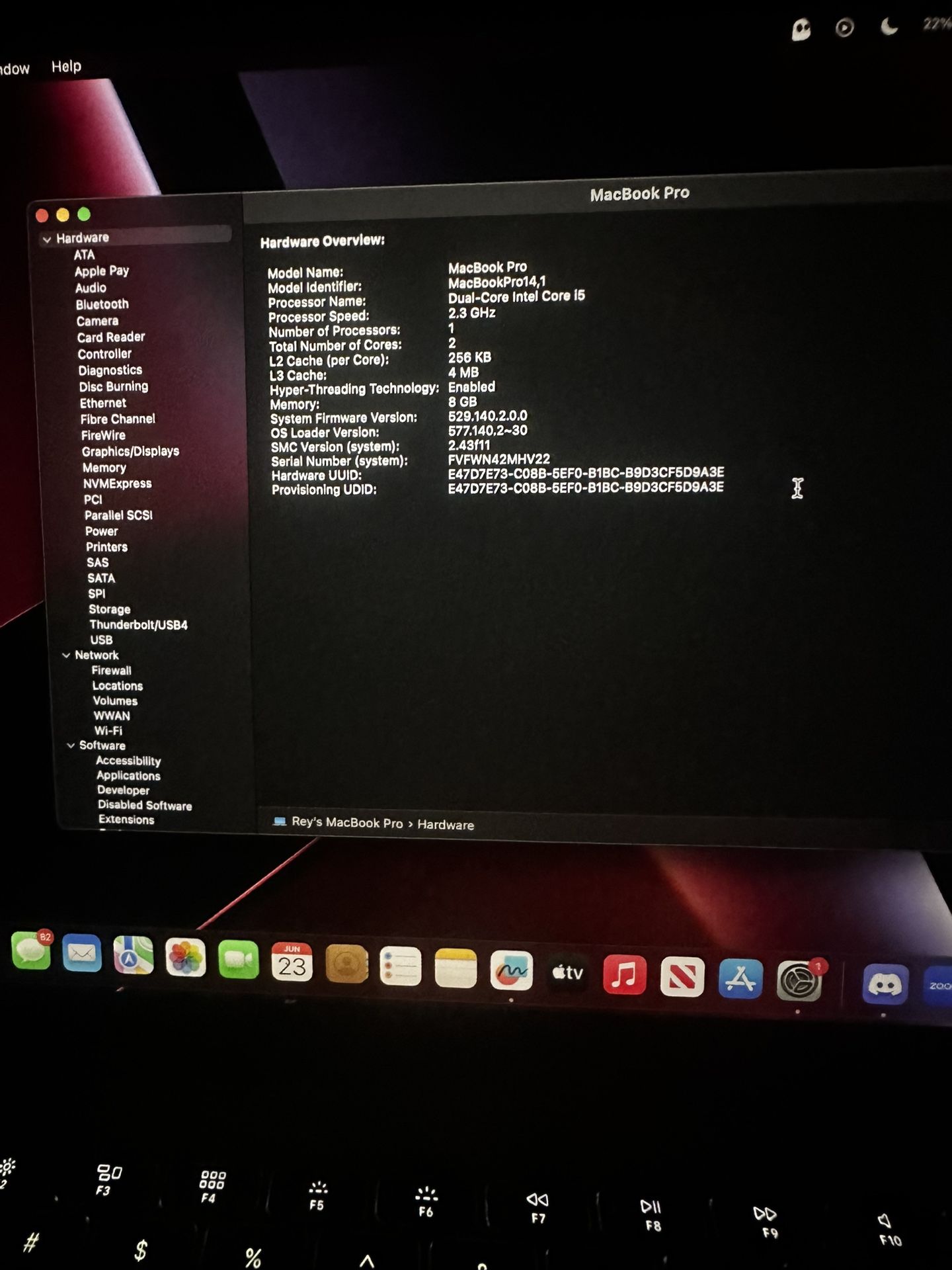This screenshot has width=952, height=1270.
Task: Collapse the Software section
Action: (71, 745)
